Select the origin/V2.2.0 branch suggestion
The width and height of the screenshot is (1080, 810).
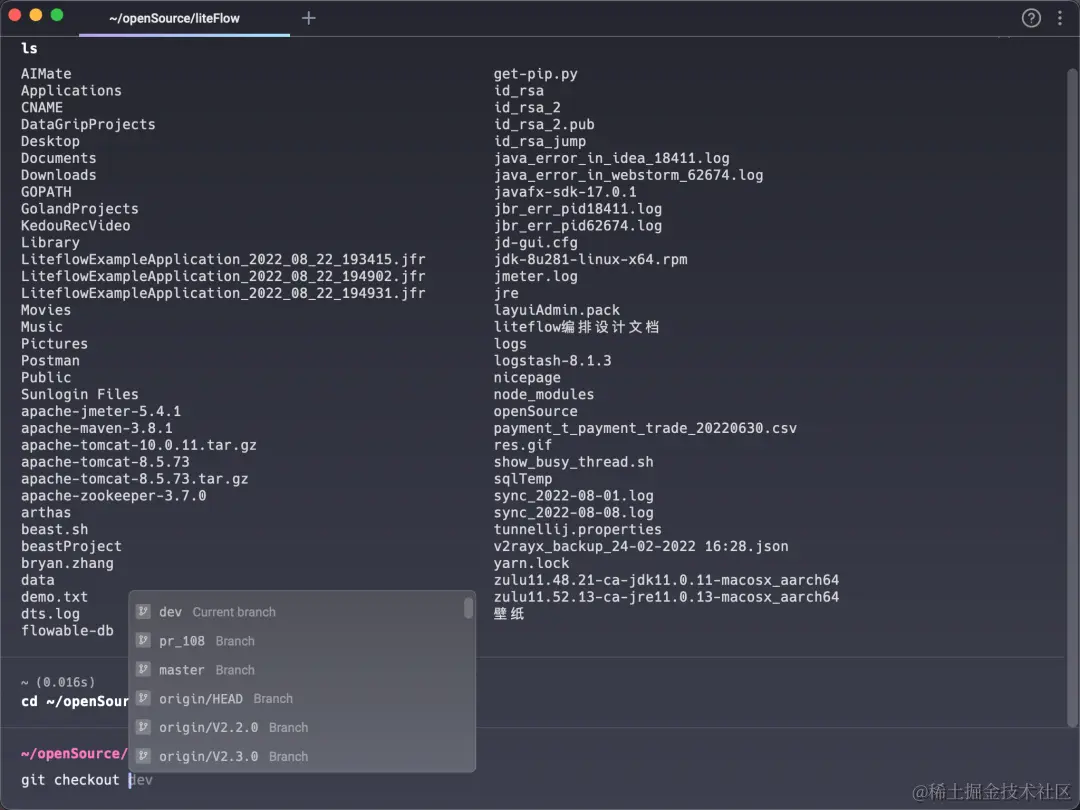tap(302, 727)
